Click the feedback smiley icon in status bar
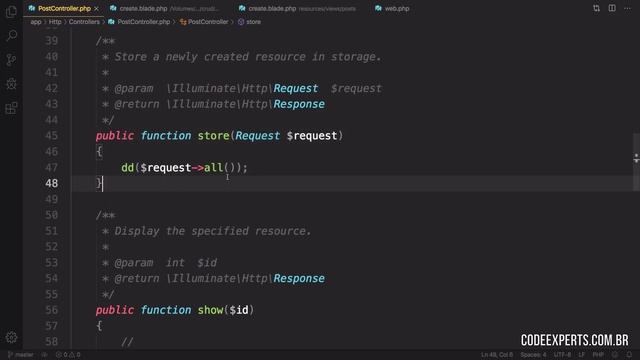 [615, 355]
